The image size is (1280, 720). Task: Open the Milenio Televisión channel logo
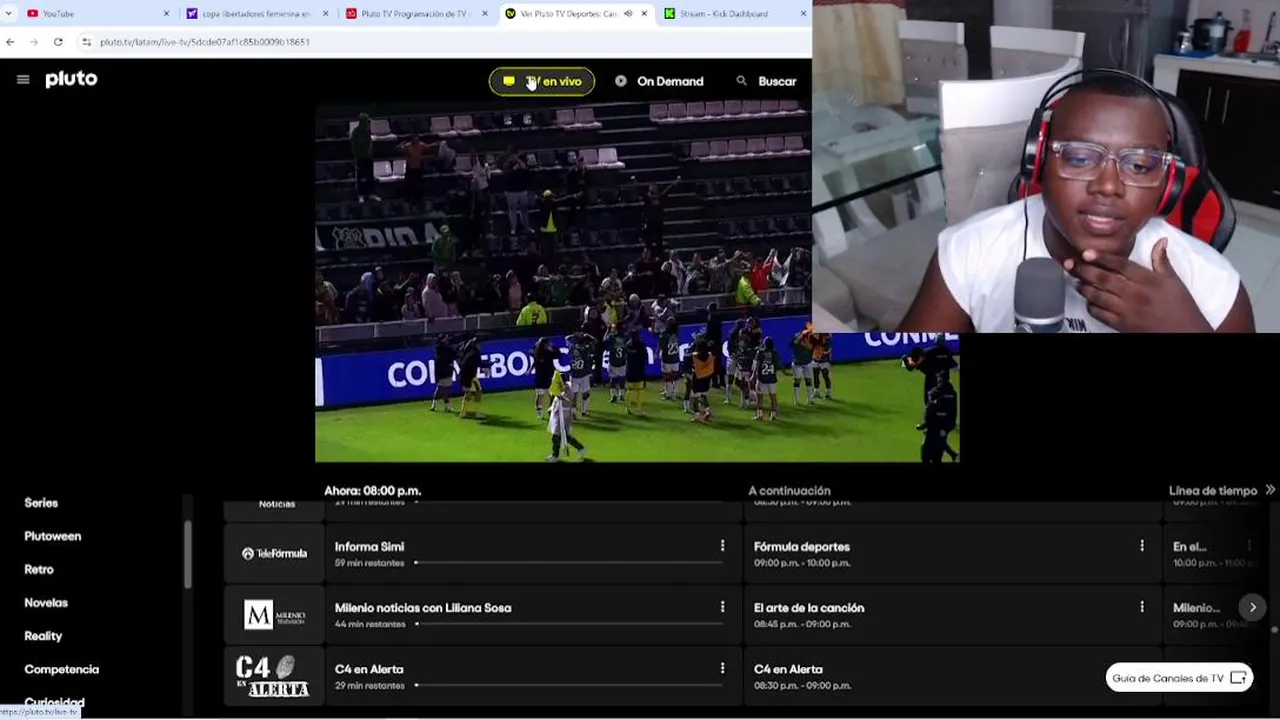pos(274,614)
